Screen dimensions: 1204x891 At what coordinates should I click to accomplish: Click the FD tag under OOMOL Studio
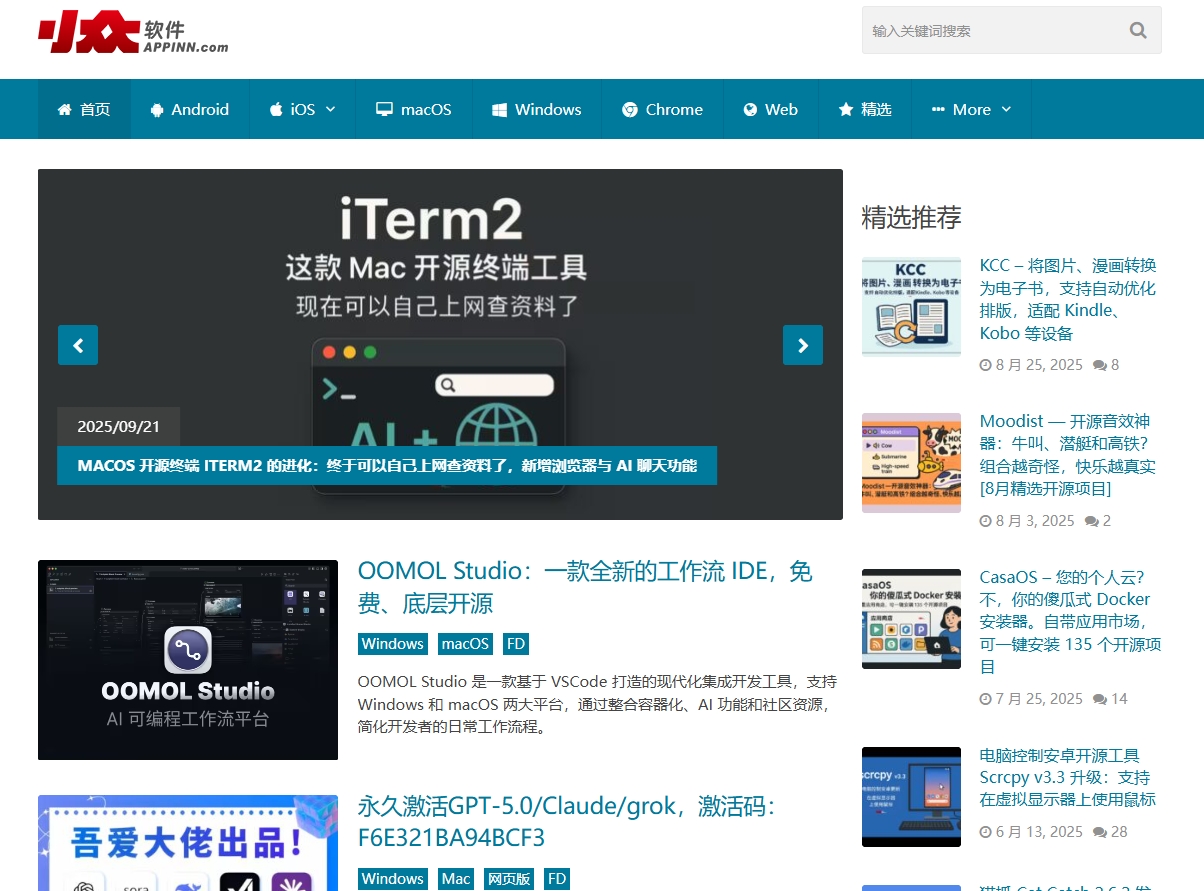(515, 644)
